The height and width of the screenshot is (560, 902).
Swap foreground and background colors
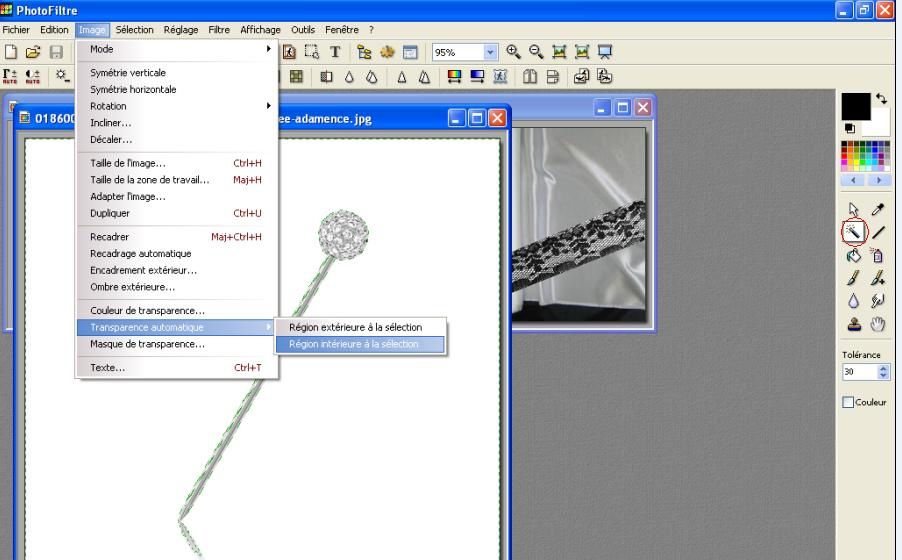pos(881,98)
